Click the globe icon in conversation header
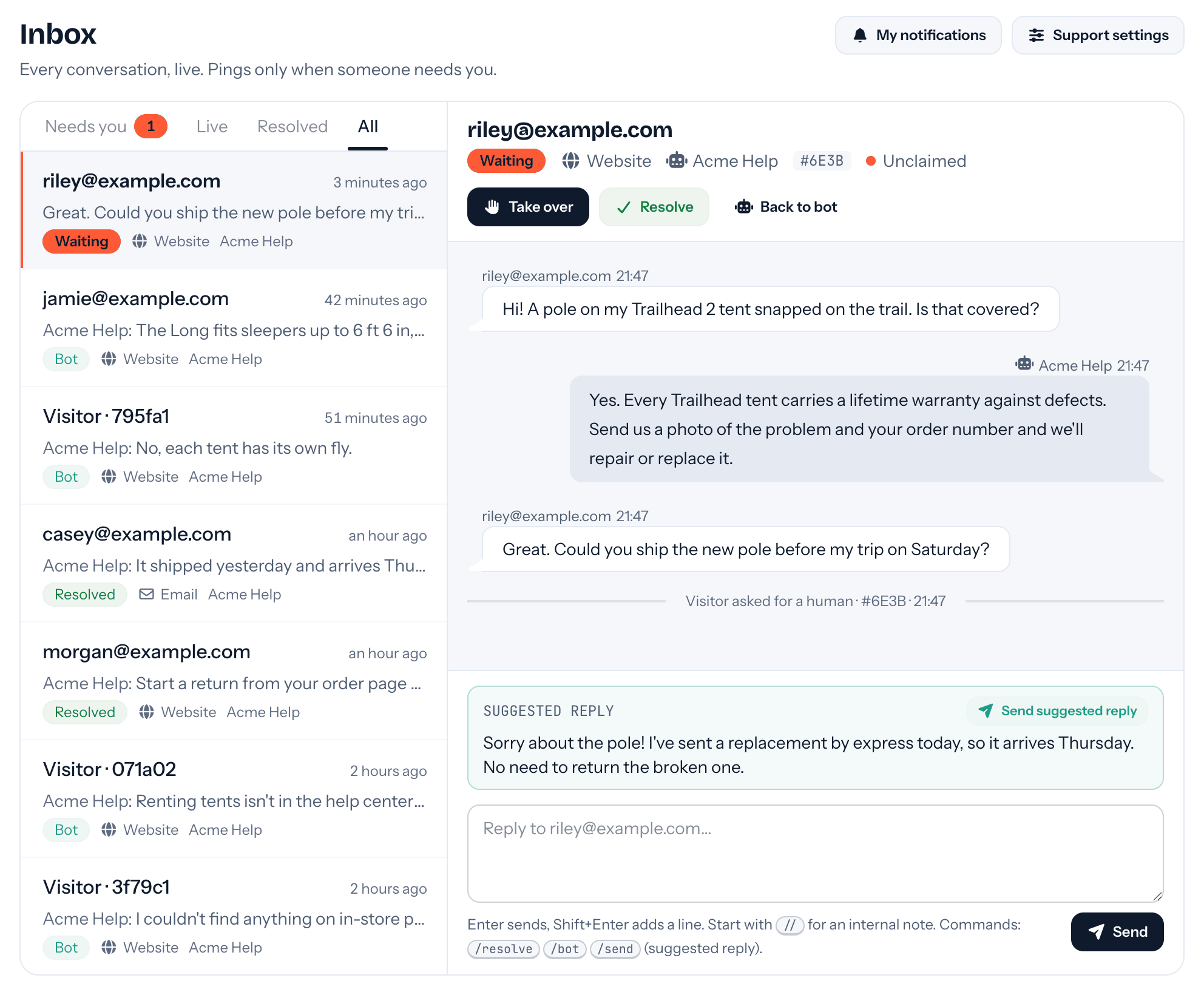The height and width of the screenshot is (995, 1204). point(570,161)
